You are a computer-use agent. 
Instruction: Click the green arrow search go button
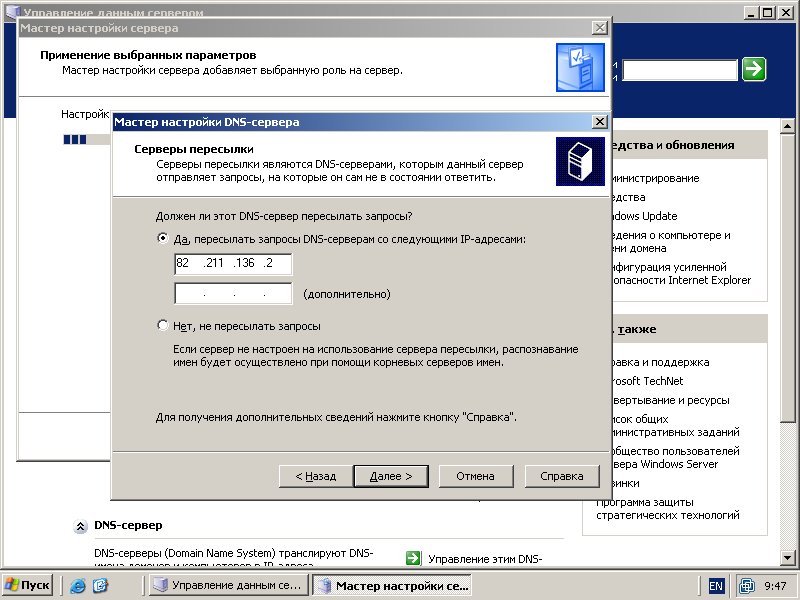pyautogui.click(x=754, y=69)
